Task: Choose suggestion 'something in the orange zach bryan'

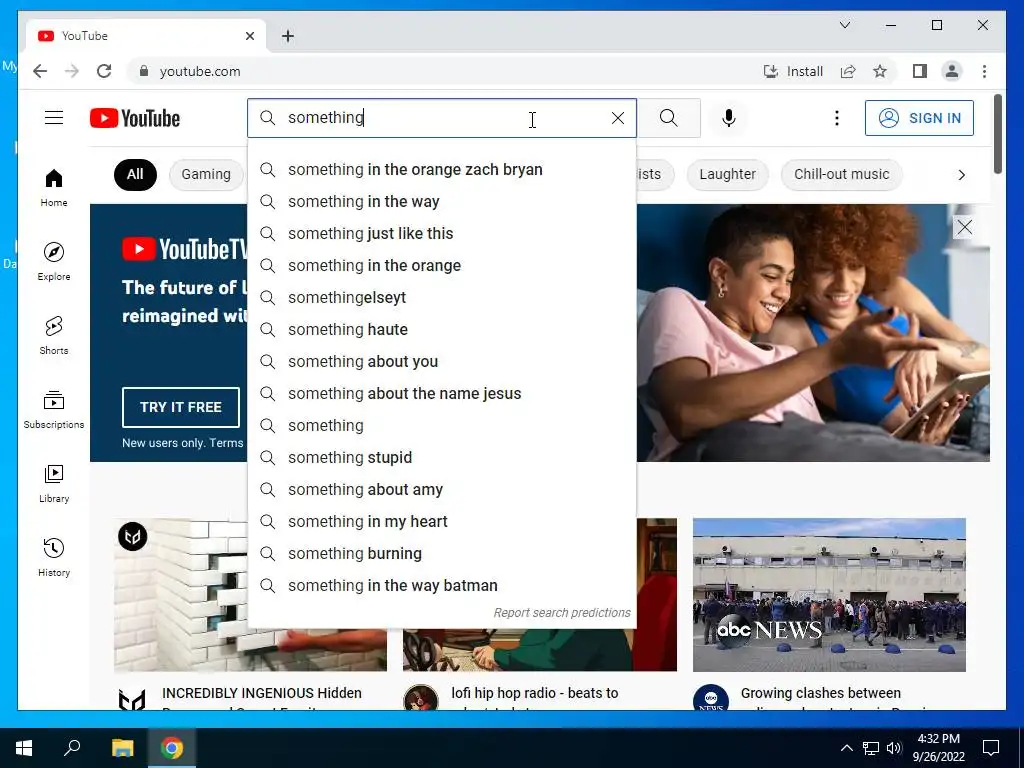Action: [441, 170]
